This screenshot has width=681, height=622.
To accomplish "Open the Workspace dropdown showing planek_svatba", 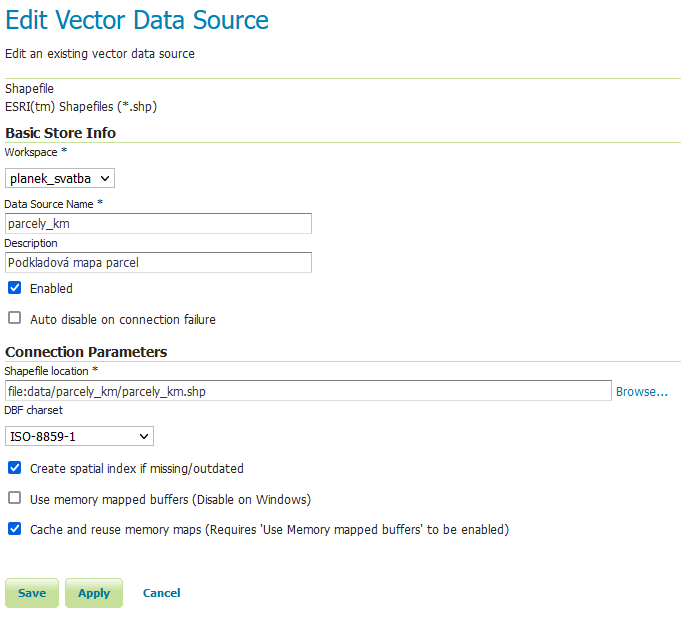I will click(x=60, y=178).
